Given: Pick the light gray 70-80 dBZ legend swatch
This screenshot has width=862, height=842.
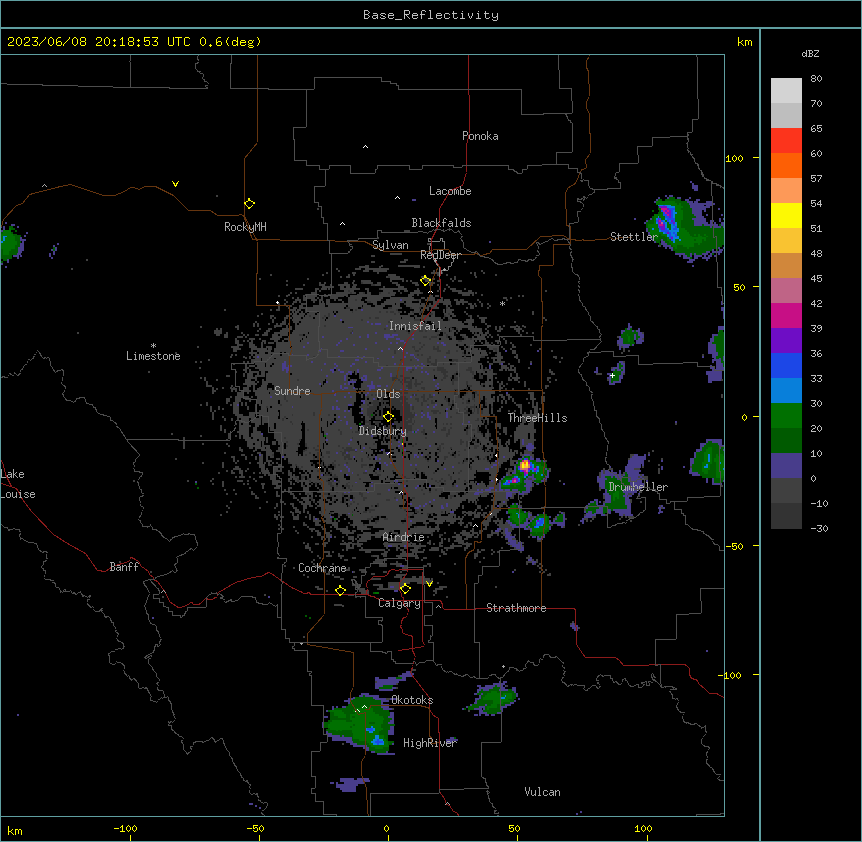Looking at the screenshot, I should 786,91.
